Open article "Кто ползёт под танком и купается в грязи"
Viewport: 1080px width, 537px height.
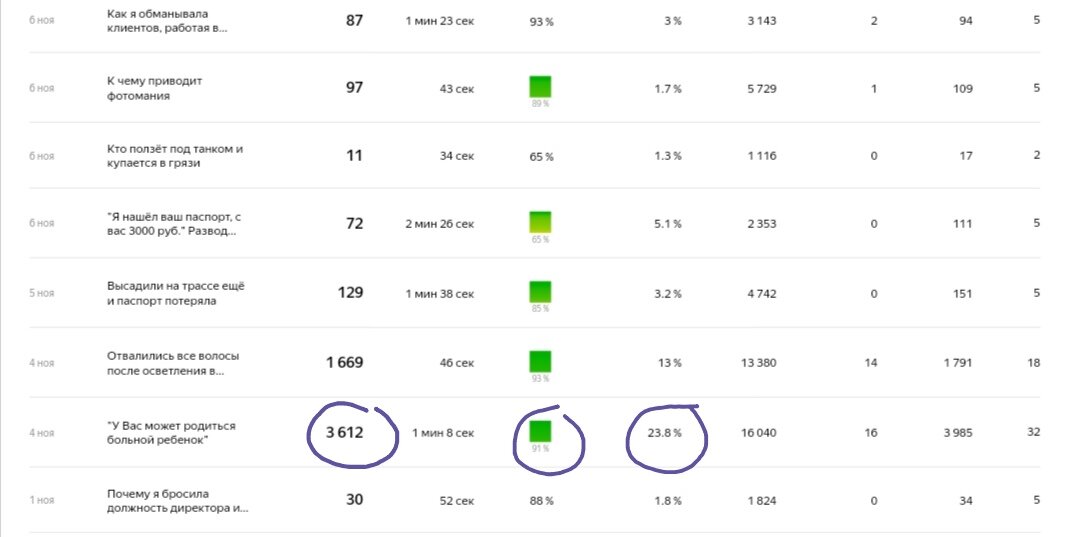pos(175,156)
